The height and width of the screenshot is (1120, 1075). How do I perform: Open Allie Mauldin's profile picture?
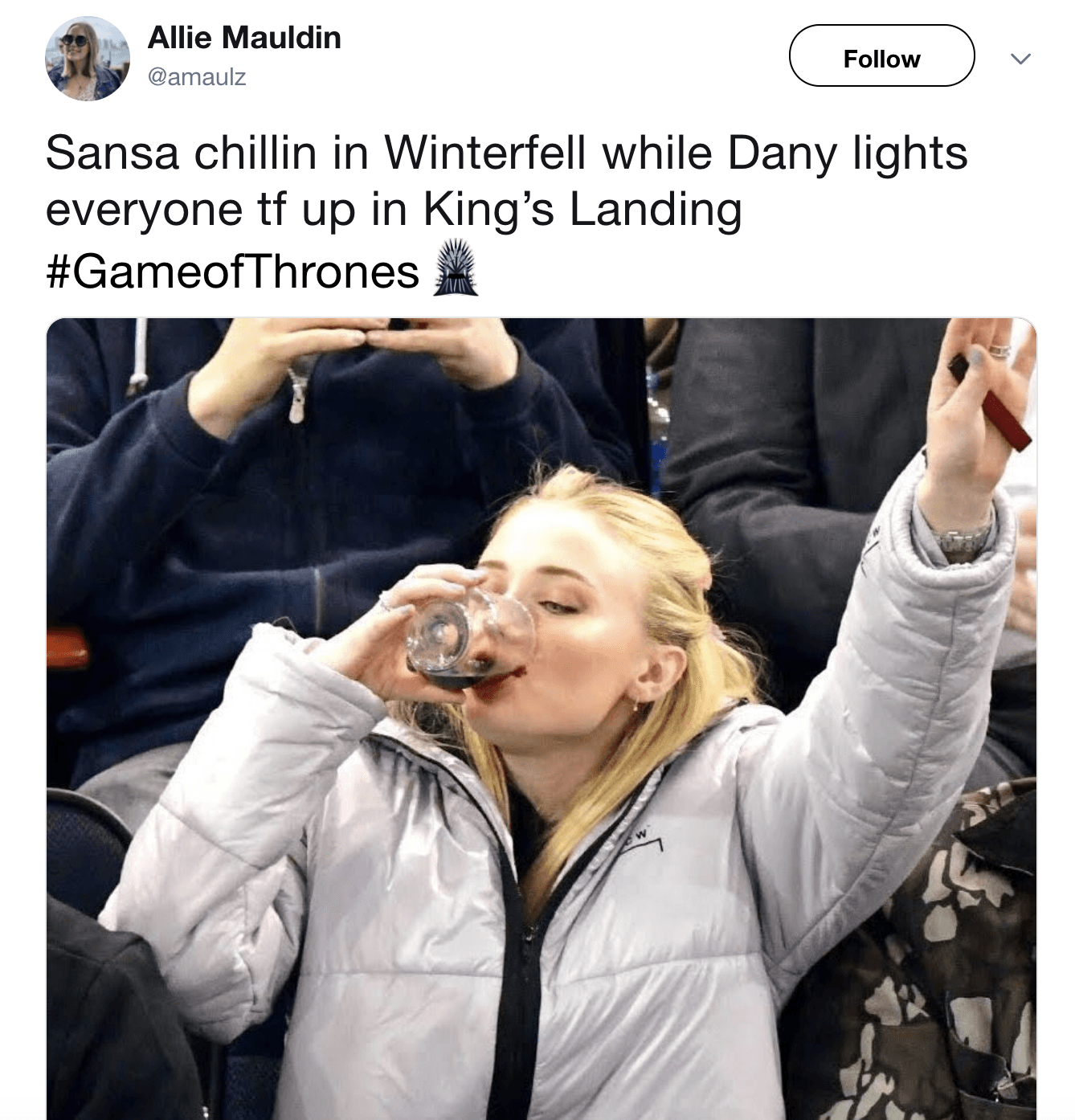(x=87, y=59)
